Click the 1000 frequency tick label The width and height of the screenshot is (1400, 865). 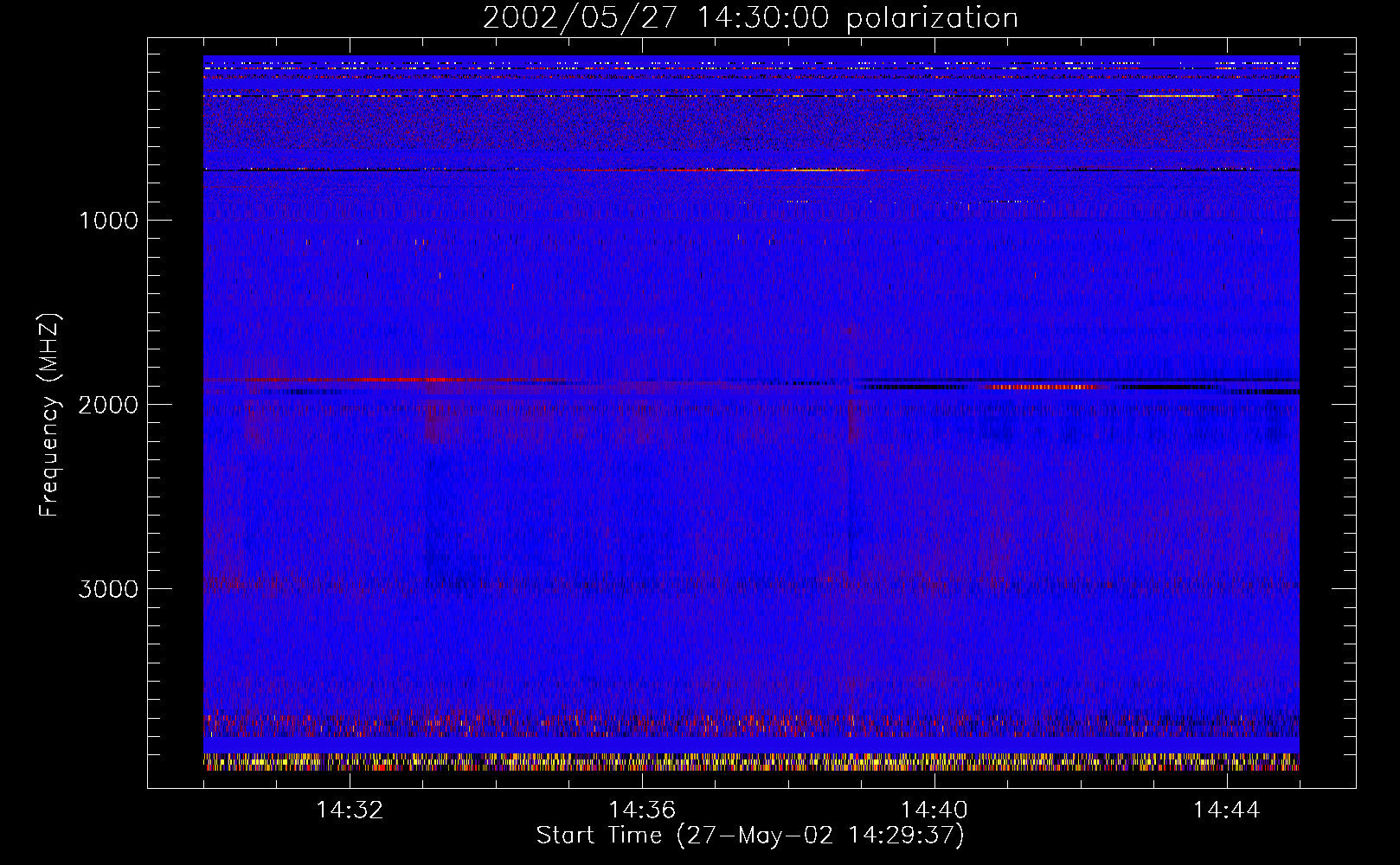(108, 221)
